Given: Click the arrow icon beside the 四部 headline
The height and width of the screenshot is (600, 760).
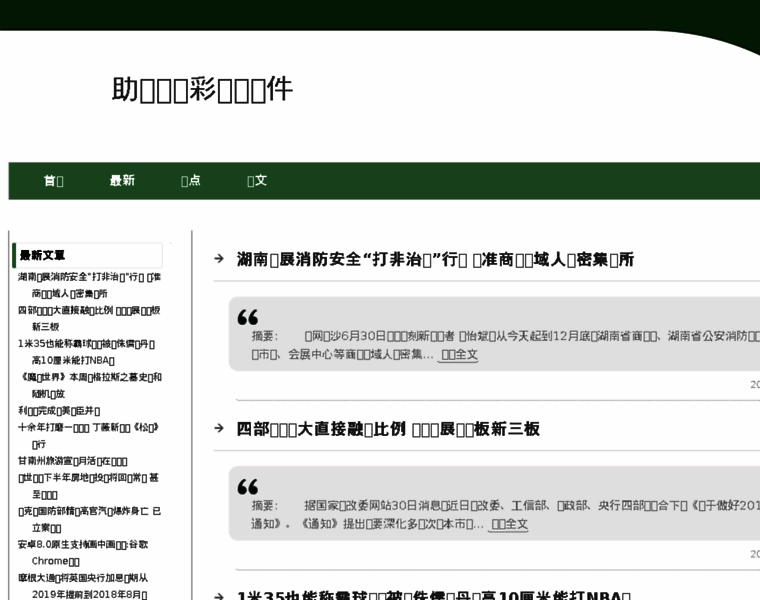Looking at the screenshot, I should pyautogui.click(x=219, y=428).
